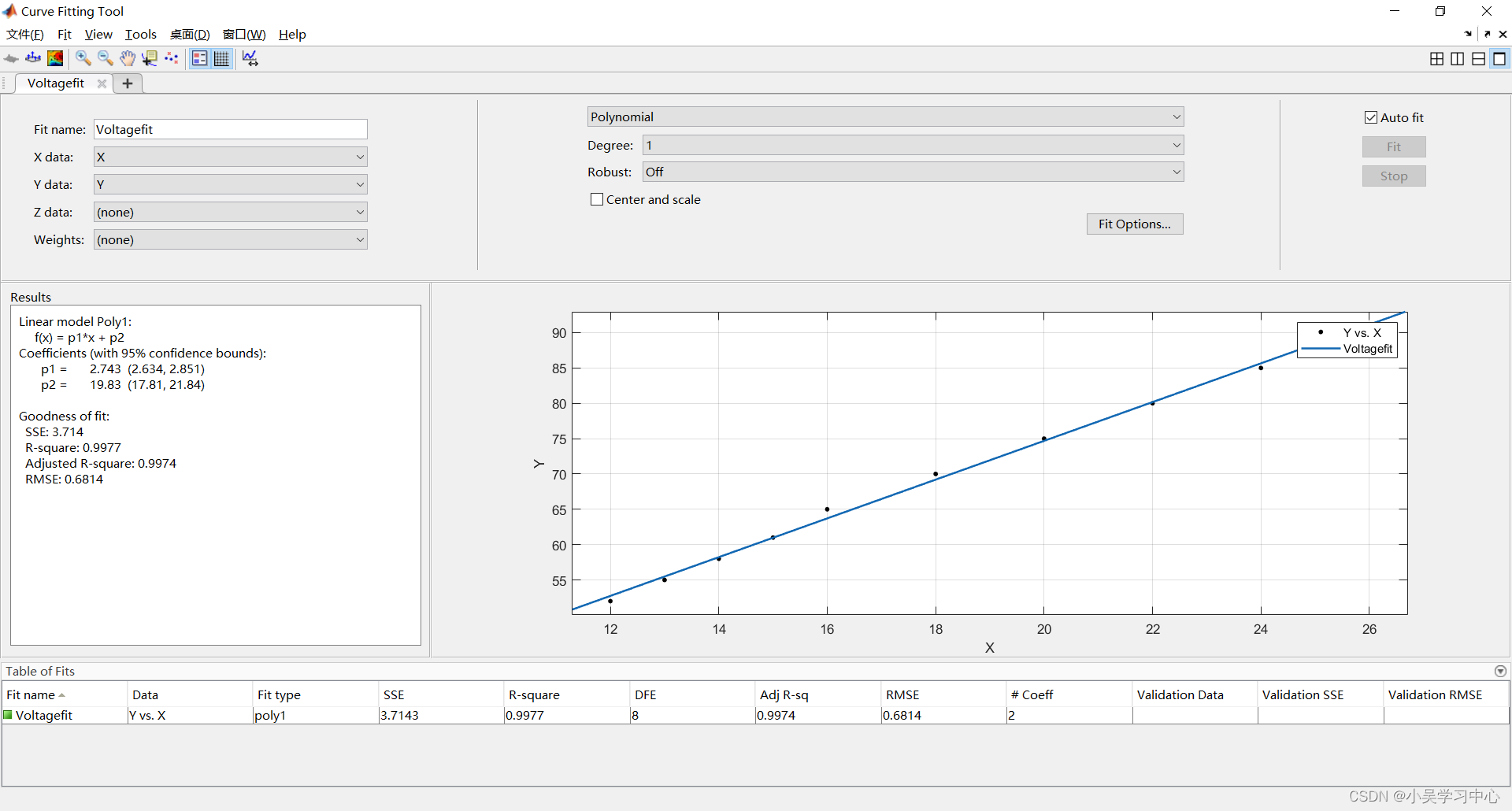1512x811 pixels.
Task: Click into the Fit name field
Action: (x=231, y=129)
